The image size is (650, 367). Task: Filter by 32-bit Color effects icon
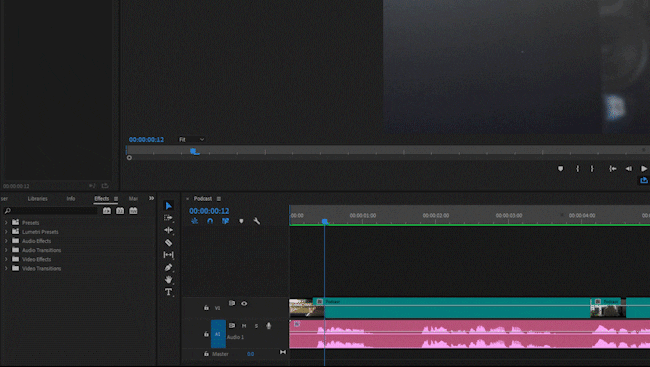click(120, 211)
